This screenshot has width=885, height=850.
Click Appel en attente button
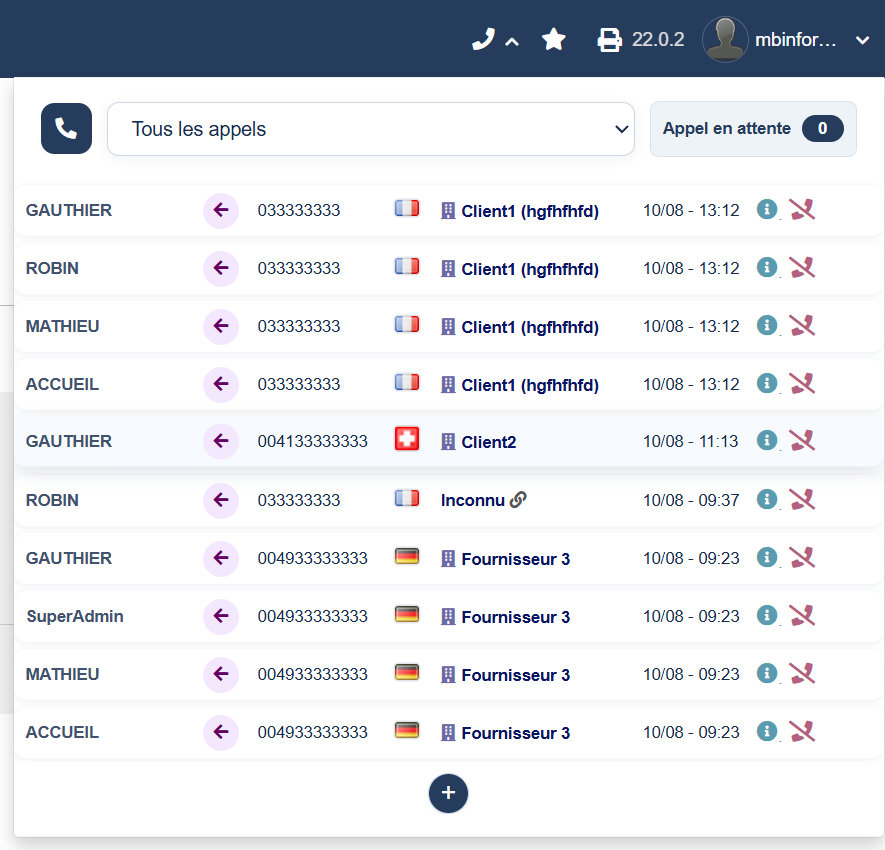coord(753,129)
